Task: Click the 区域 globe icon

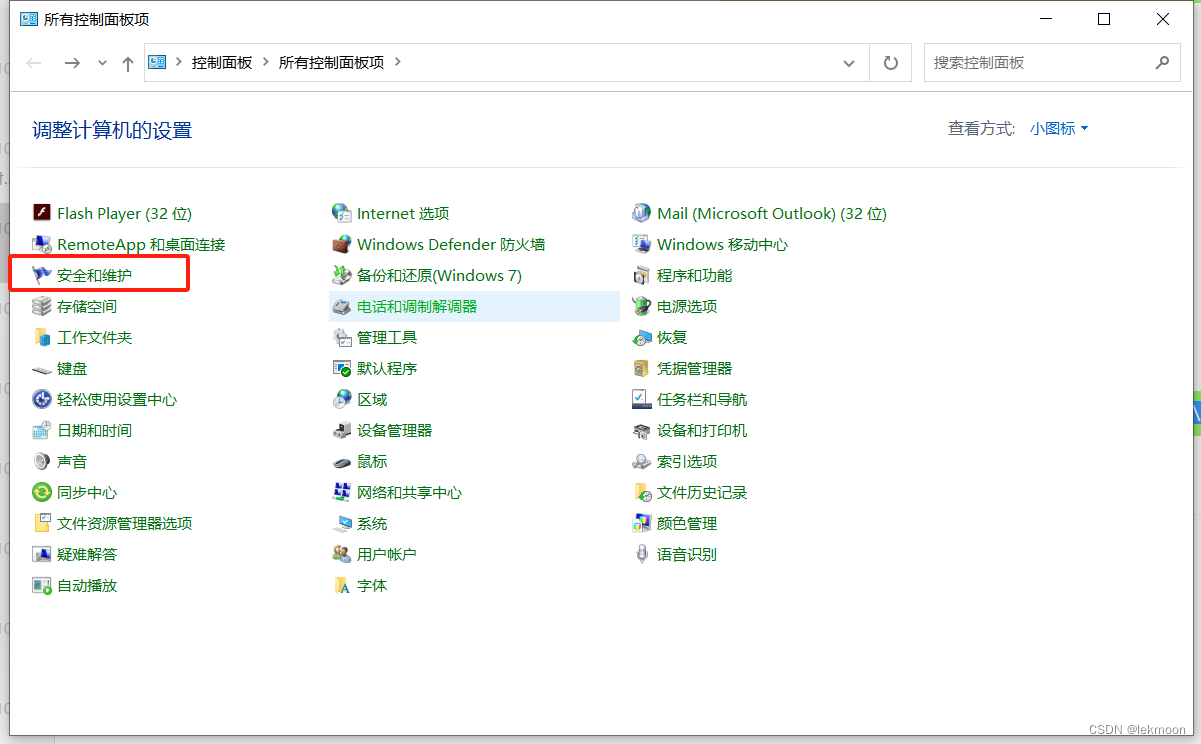Action: 341,399
